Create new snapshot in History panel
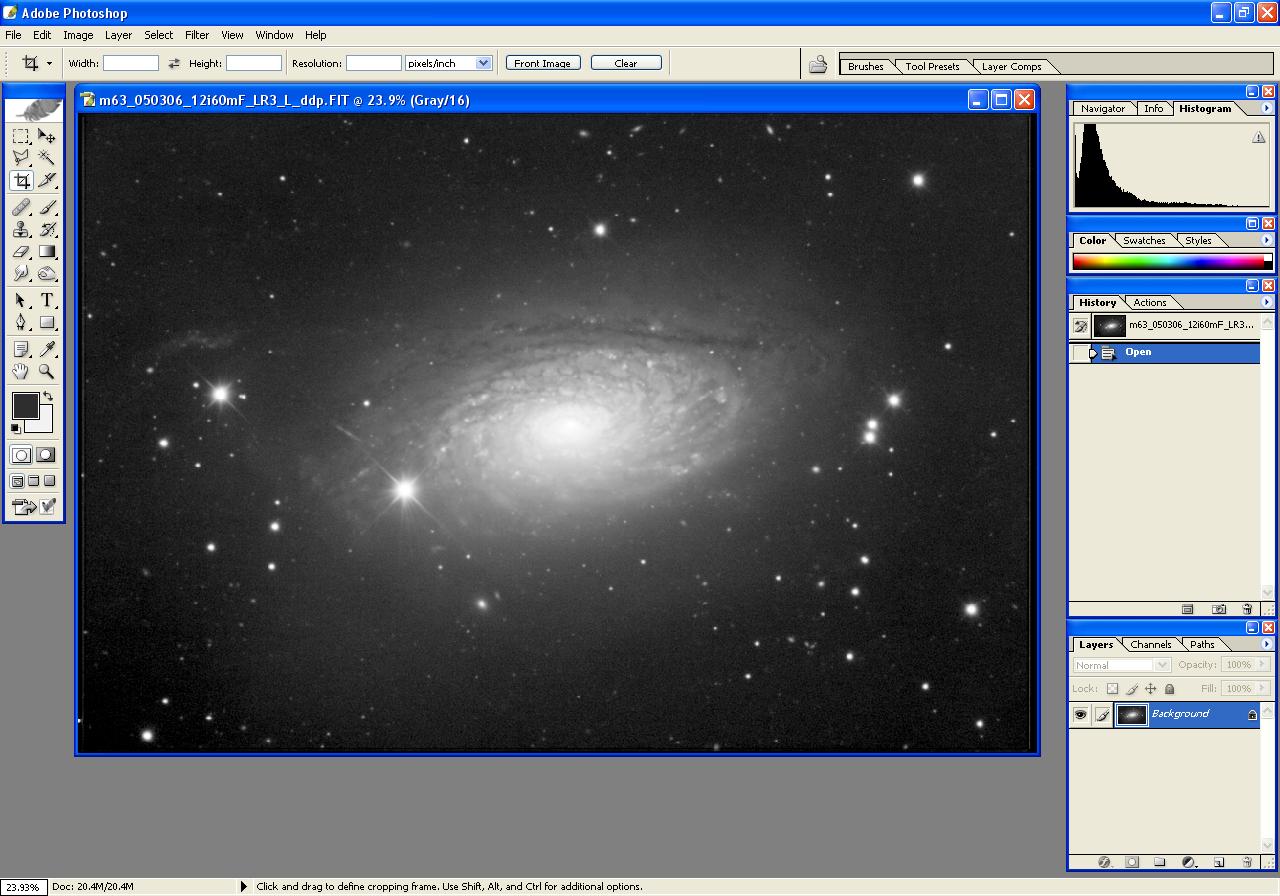 [1219, 609]
